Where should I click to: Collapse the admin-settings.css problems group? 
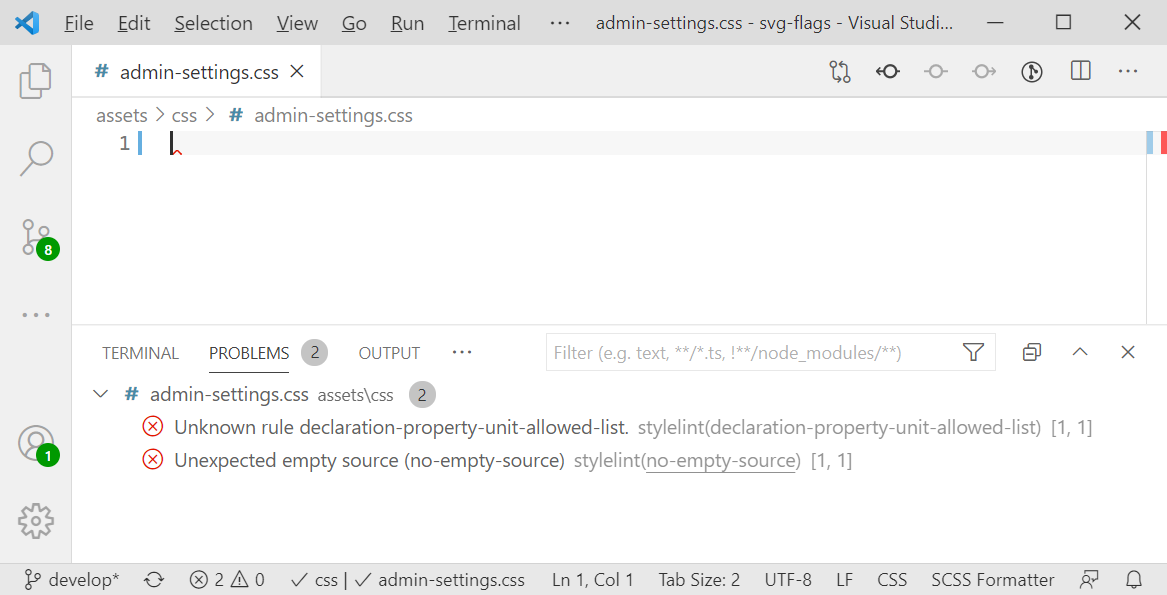[x=100, y=394]
